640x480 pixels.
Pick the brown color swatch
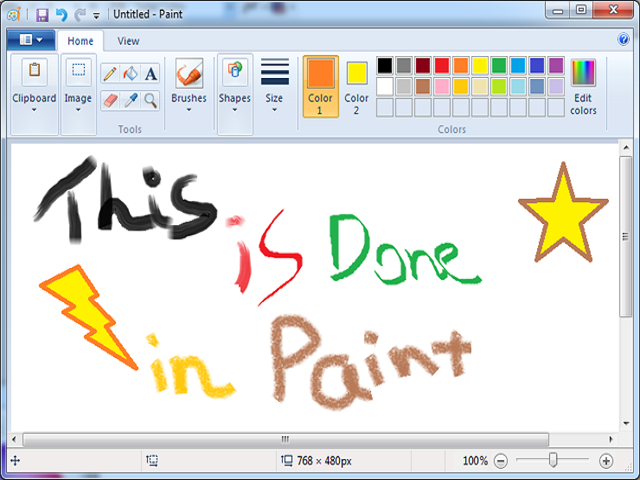point(423,87)
